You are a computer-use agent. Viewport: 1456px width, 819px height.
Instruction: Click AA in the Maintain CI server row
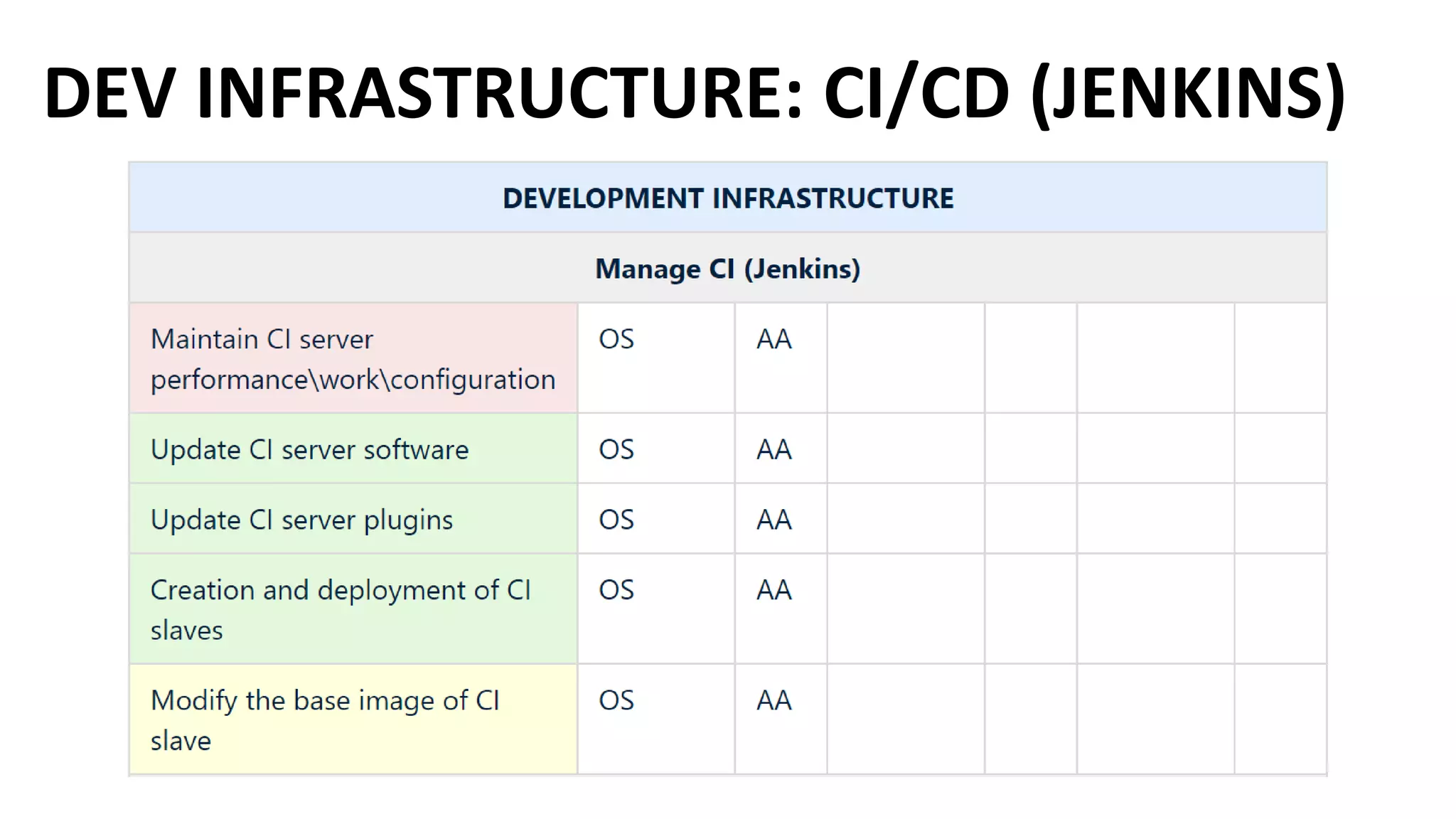pyautogui.click(x=773, y=339)
